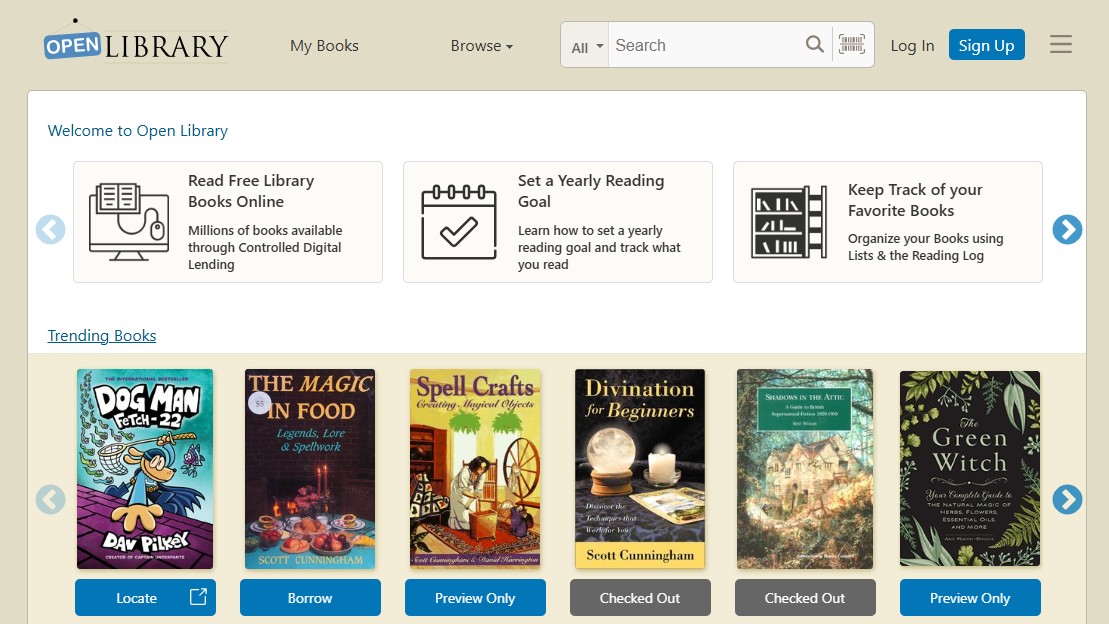Open the hamburger menu icon
The width and height of the screenshot is (1109, 624).
coord(1061,44)
